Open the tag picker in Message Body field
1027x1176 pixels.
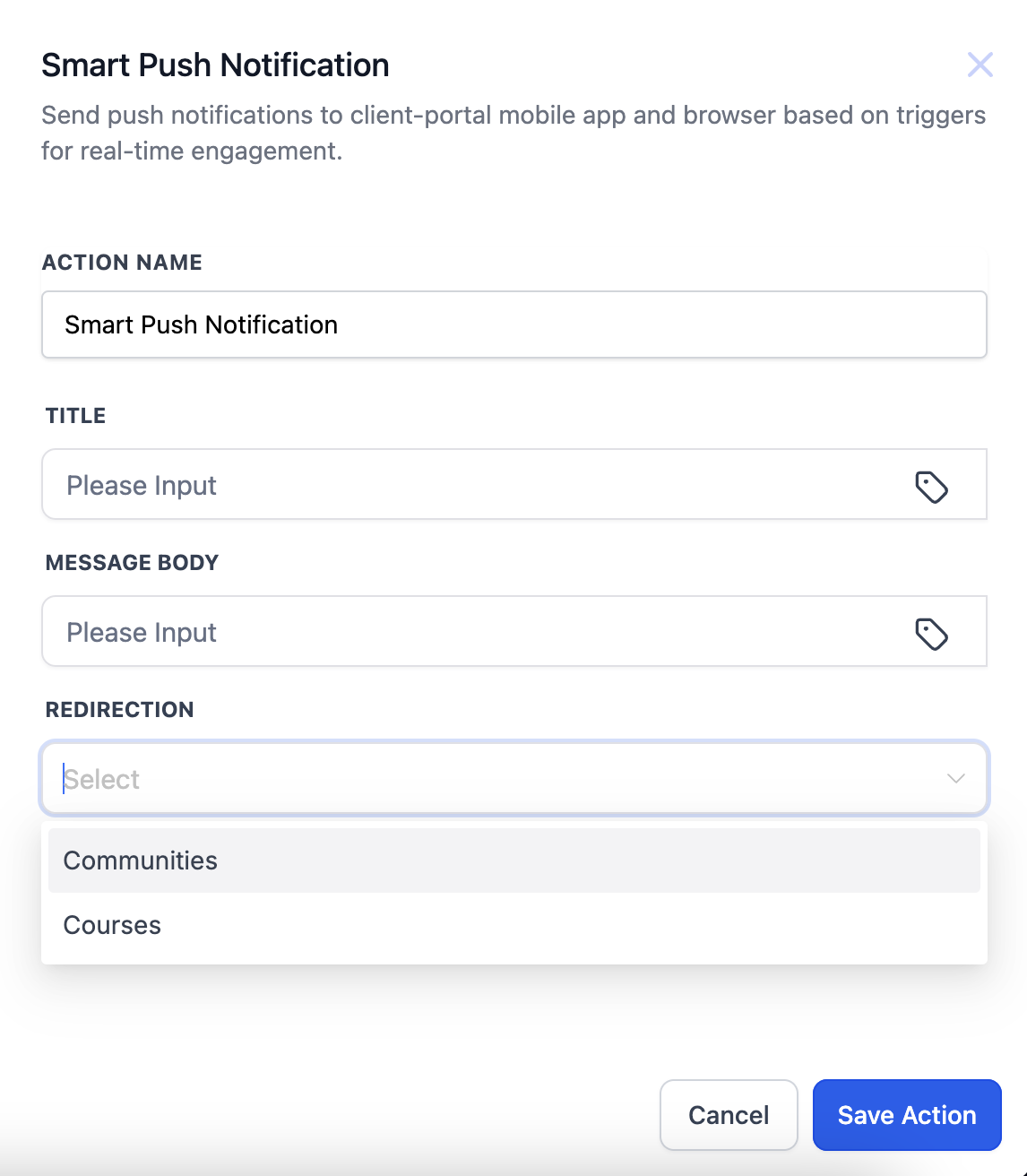931,633
